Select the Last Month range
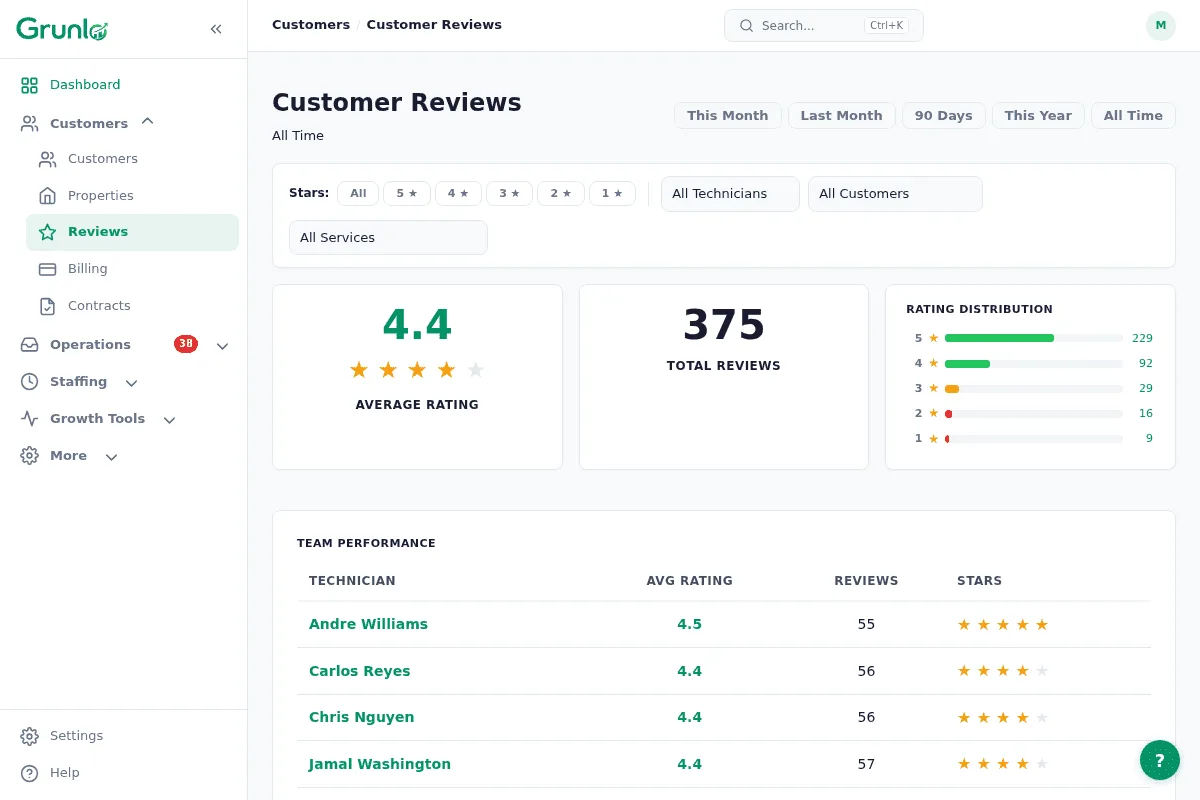This screenshot has height=800, width=1200. (842, 116)
